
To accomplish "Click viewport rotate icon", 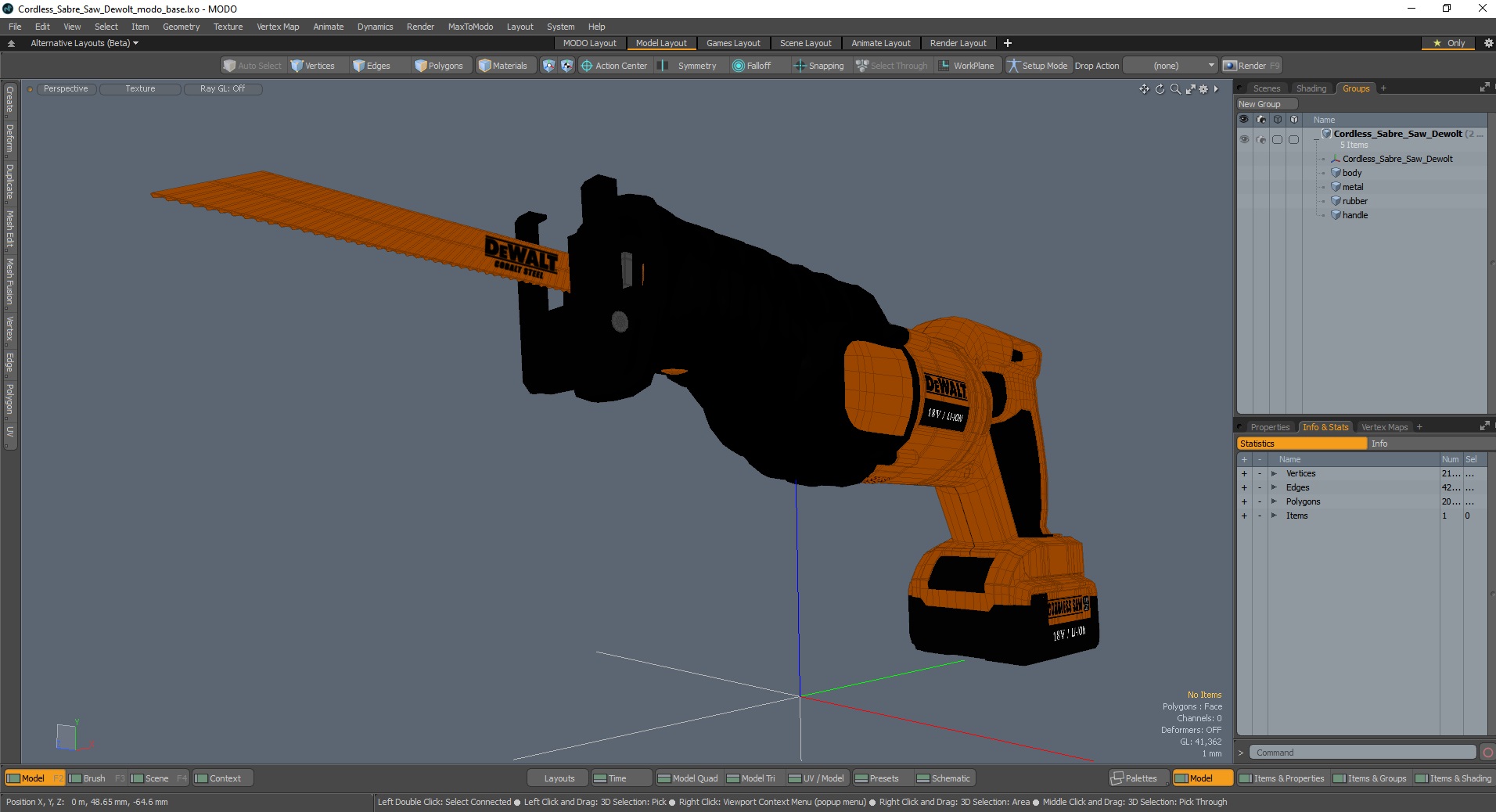I will tap(1160, 89).
